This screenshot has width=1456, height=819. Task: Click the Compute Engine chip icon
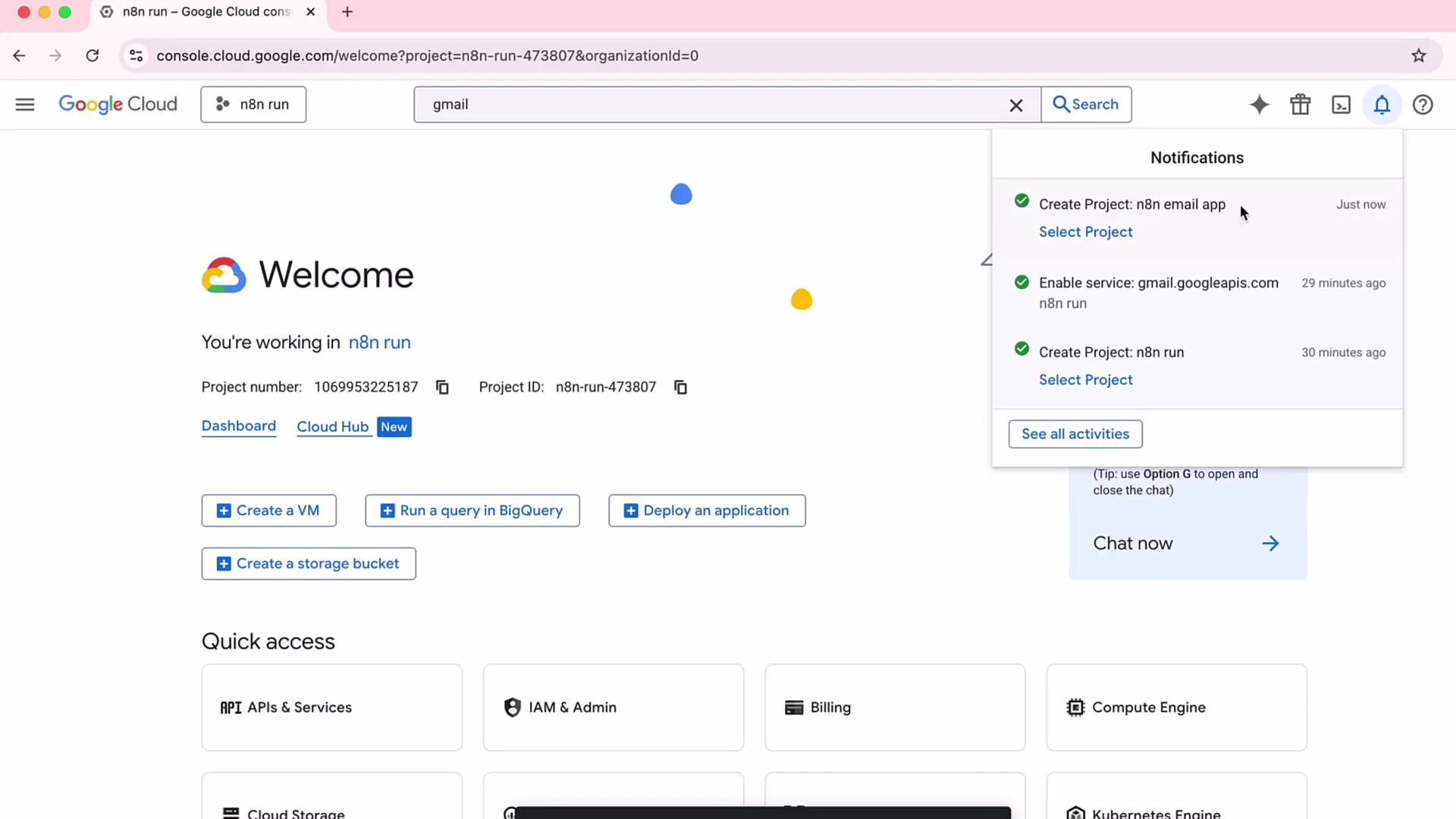[x=1075, y=708]
